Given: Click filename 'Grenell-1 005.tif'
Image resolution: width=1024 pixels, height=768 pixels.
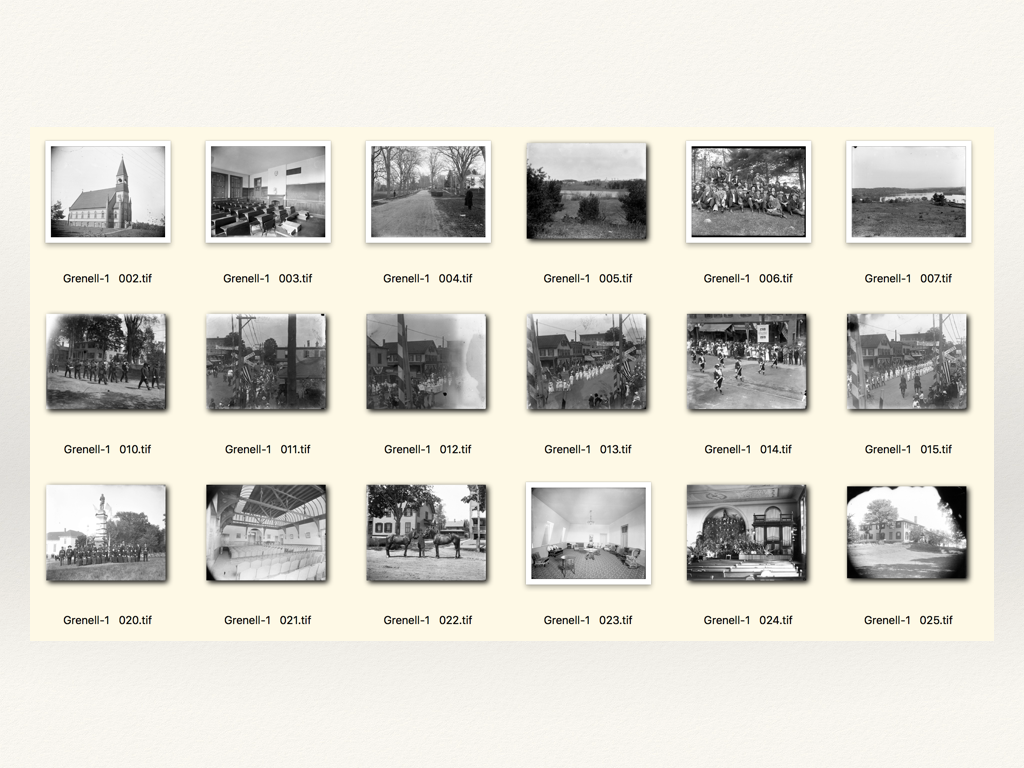Looking at the screenshot, I should (588, 278).
